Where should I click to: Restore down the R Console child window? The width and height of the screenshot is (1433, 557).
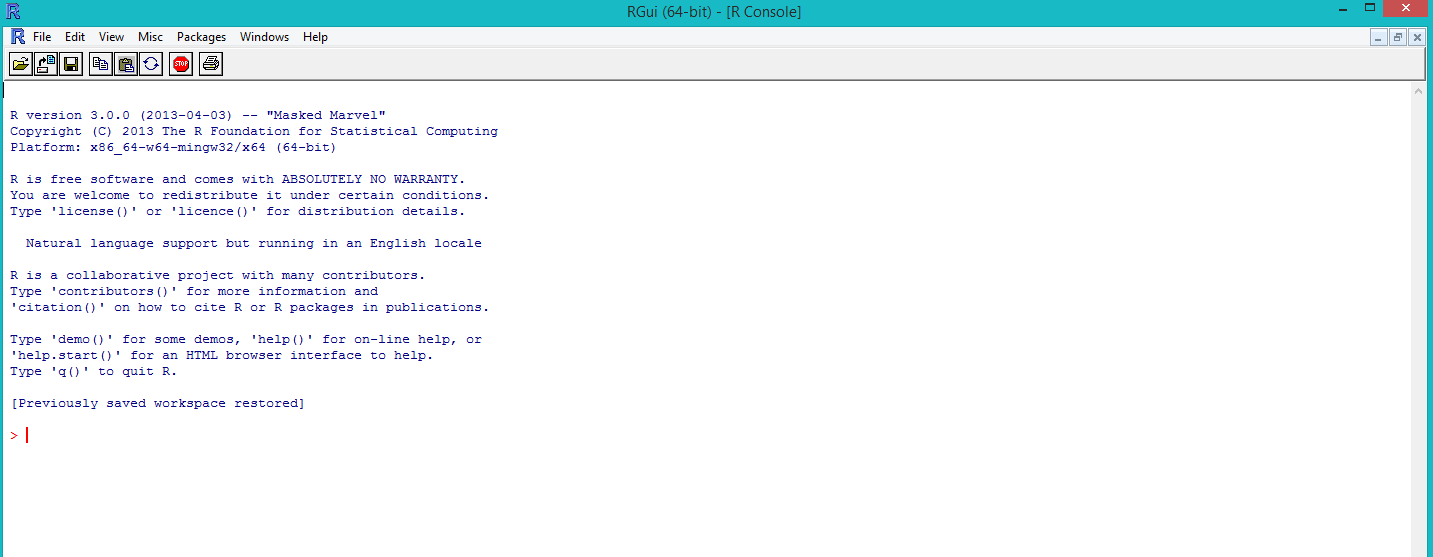(x=1398, y=37)
